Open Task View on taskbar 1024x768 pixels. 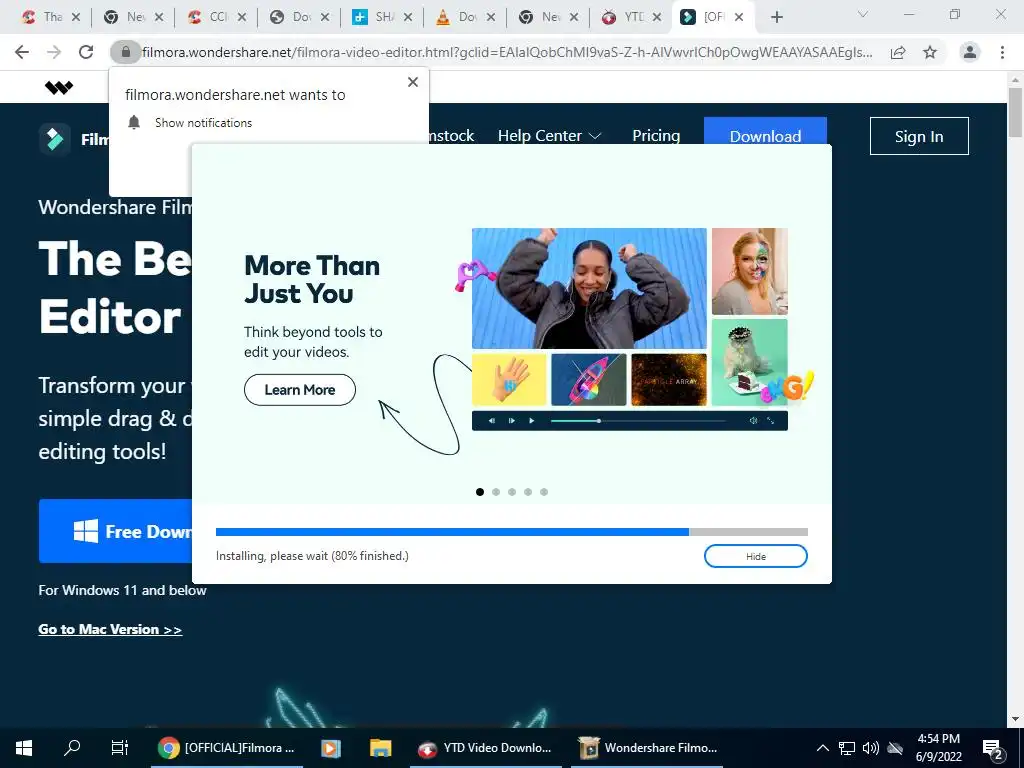coord(120,748)
